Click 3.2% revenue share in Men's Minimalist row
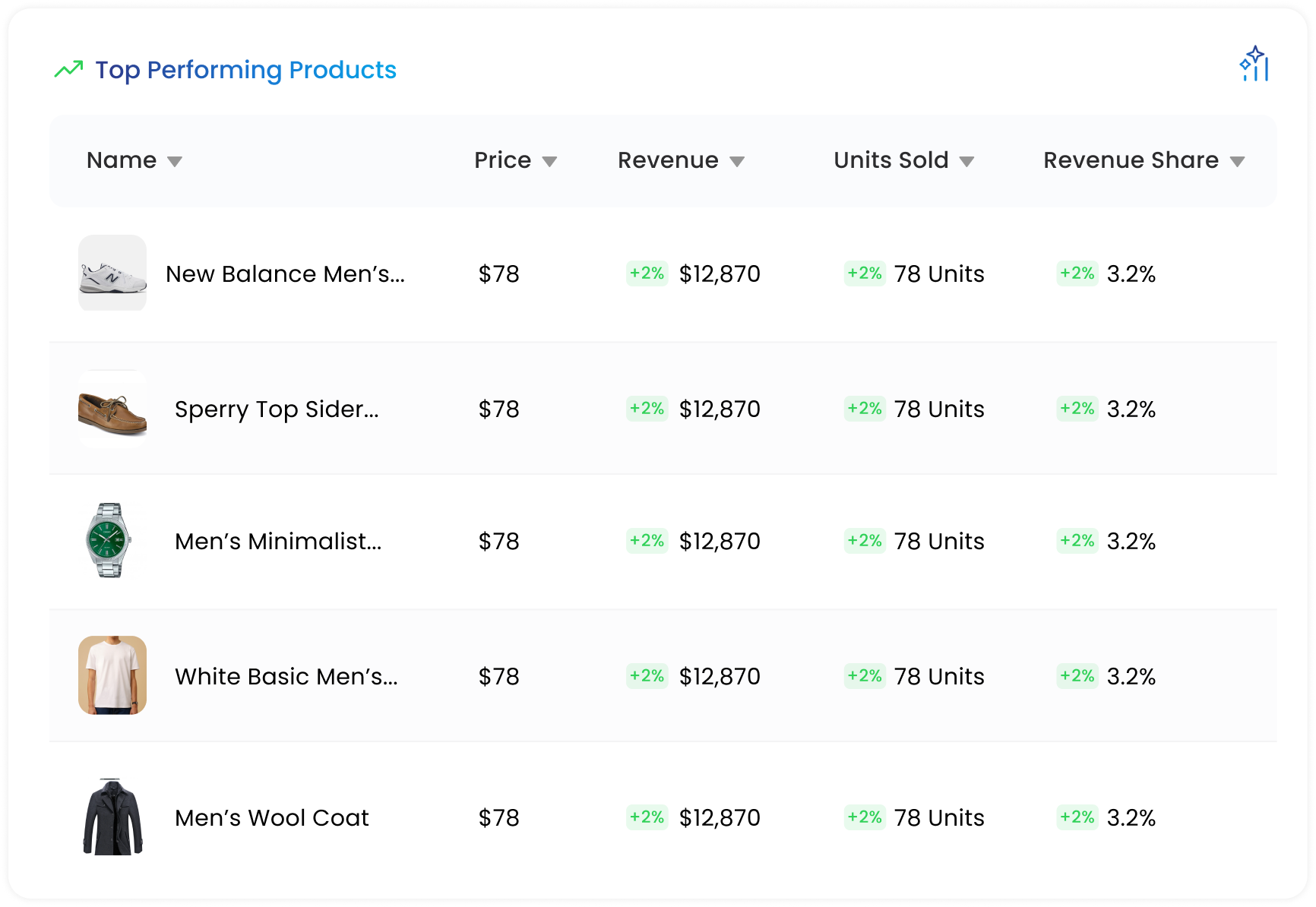The image size is (1316, 907). [x=1131, y=541]
